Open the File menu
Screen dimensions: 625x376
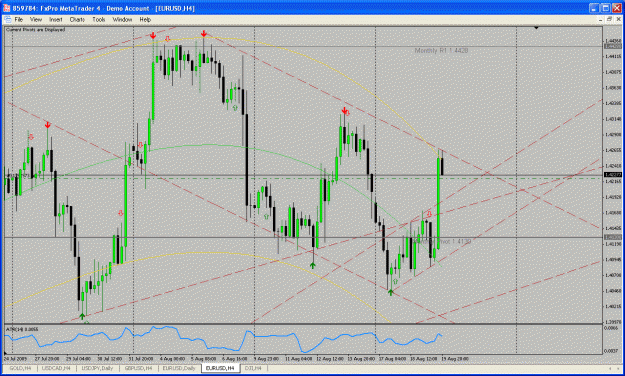(x=19, y=20)
